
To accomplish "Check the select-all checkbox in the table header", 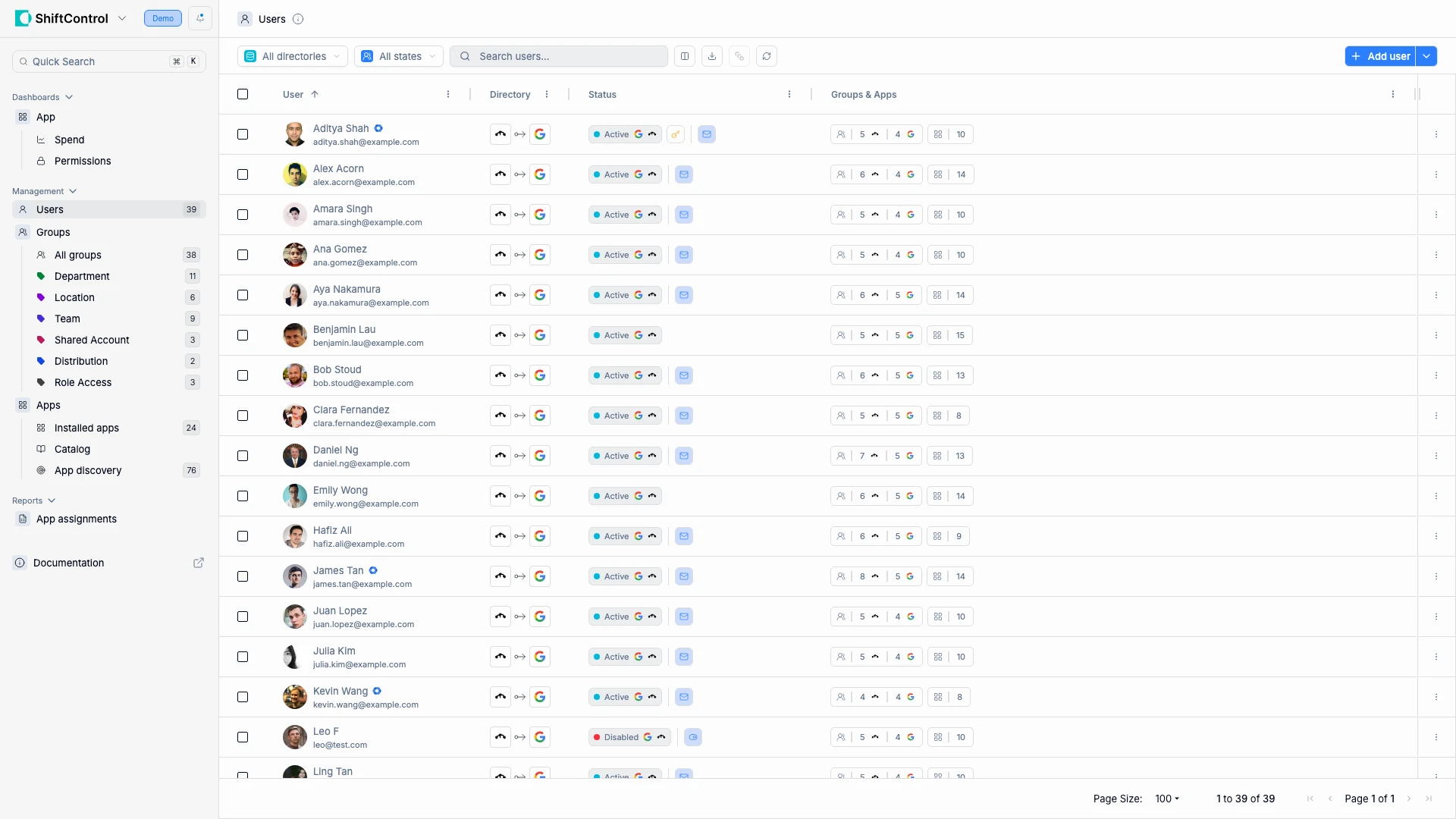I will 243,94.
